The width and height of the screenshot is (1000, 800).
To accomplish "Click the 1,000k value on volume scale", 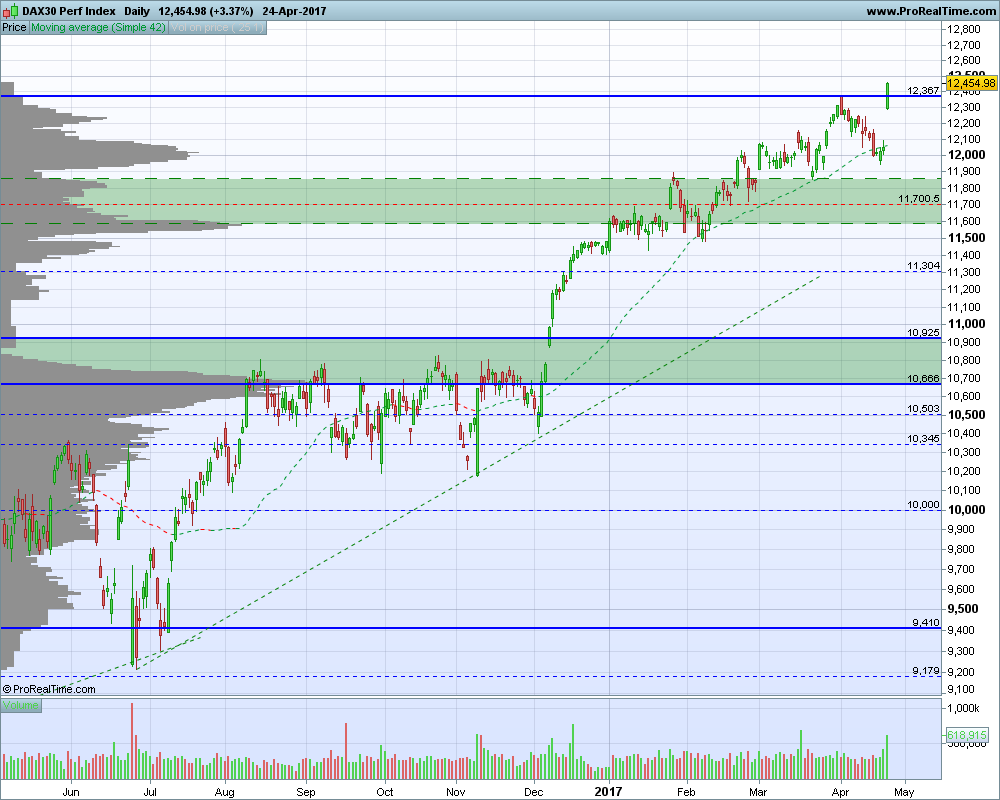I will (x=964, y=708).
